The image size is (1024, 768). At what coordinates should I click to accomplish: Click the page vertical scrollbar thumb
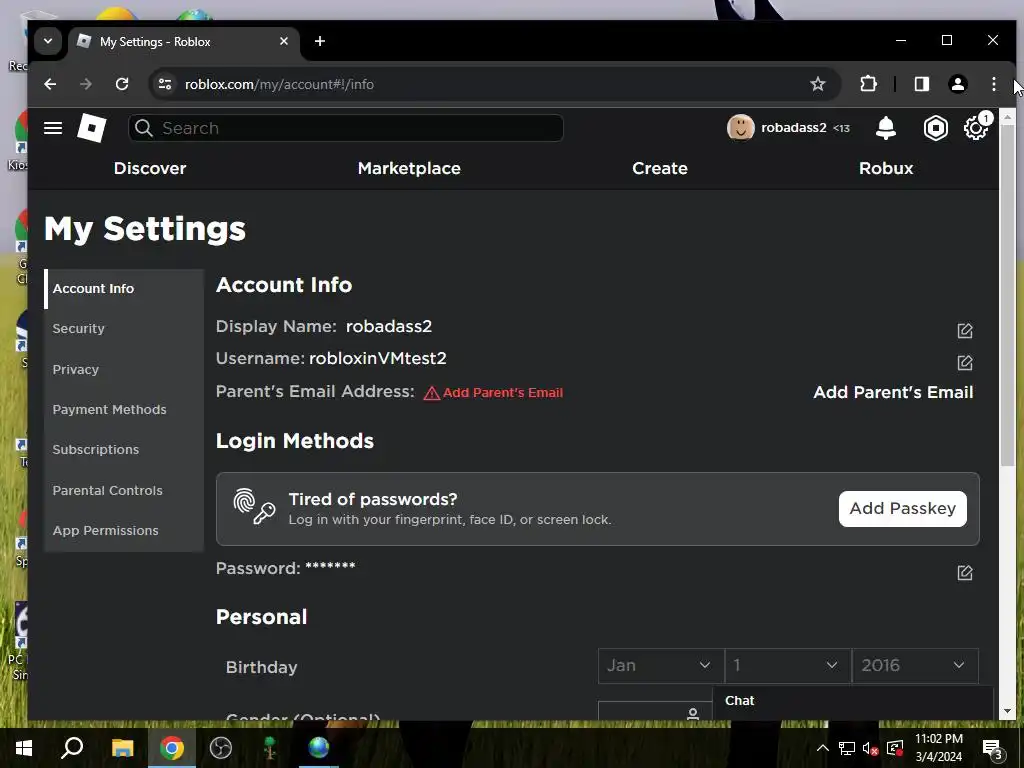coord(1007,297)
